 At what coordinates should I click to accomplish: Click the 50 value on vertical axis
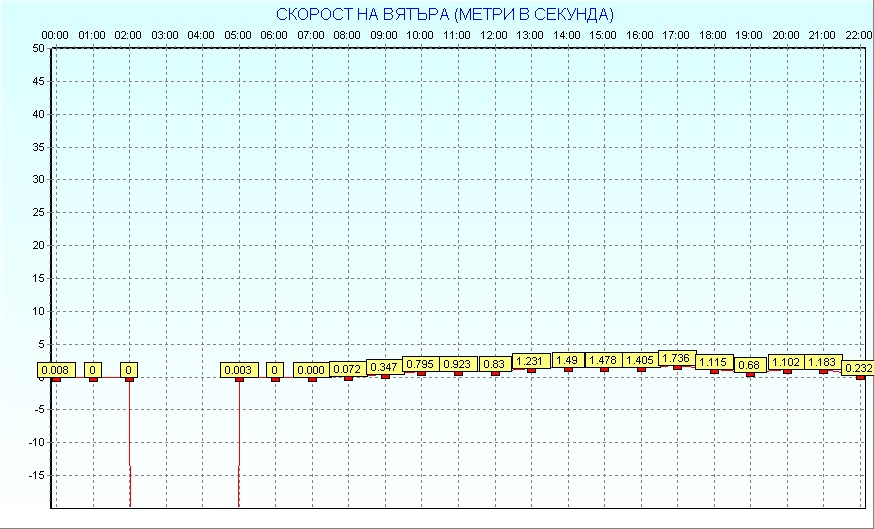38,48
